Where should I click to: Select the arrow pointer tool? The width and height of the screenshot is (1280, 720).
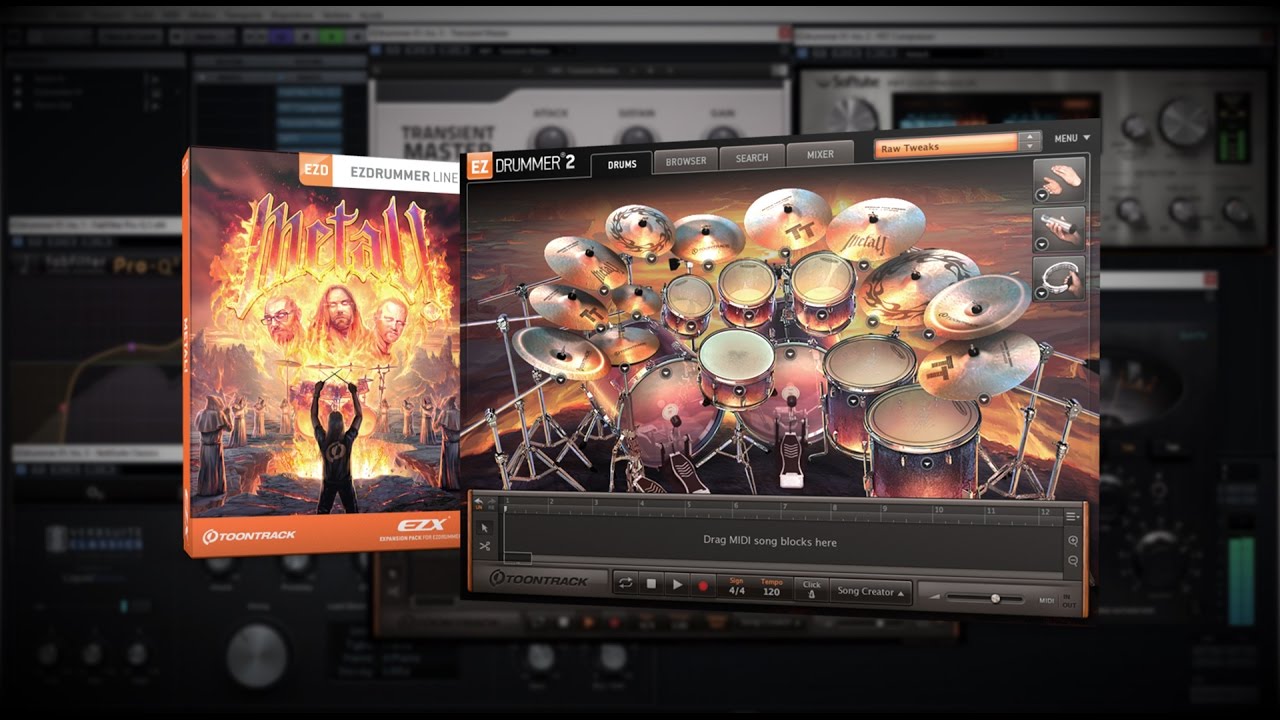click(484, 527)
